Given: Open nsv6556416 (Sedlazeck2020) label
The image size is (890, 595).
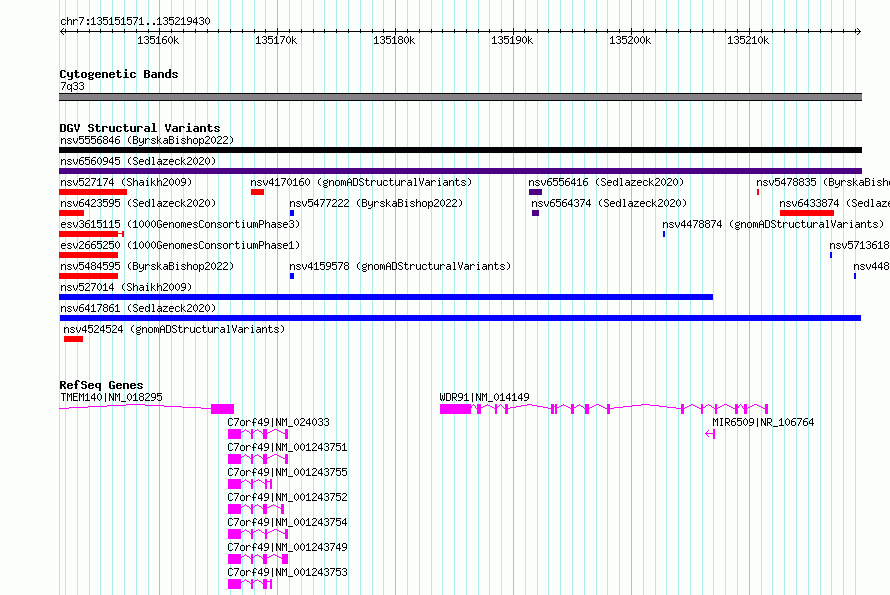Looking at the screenshot, I should pos(606,182).
